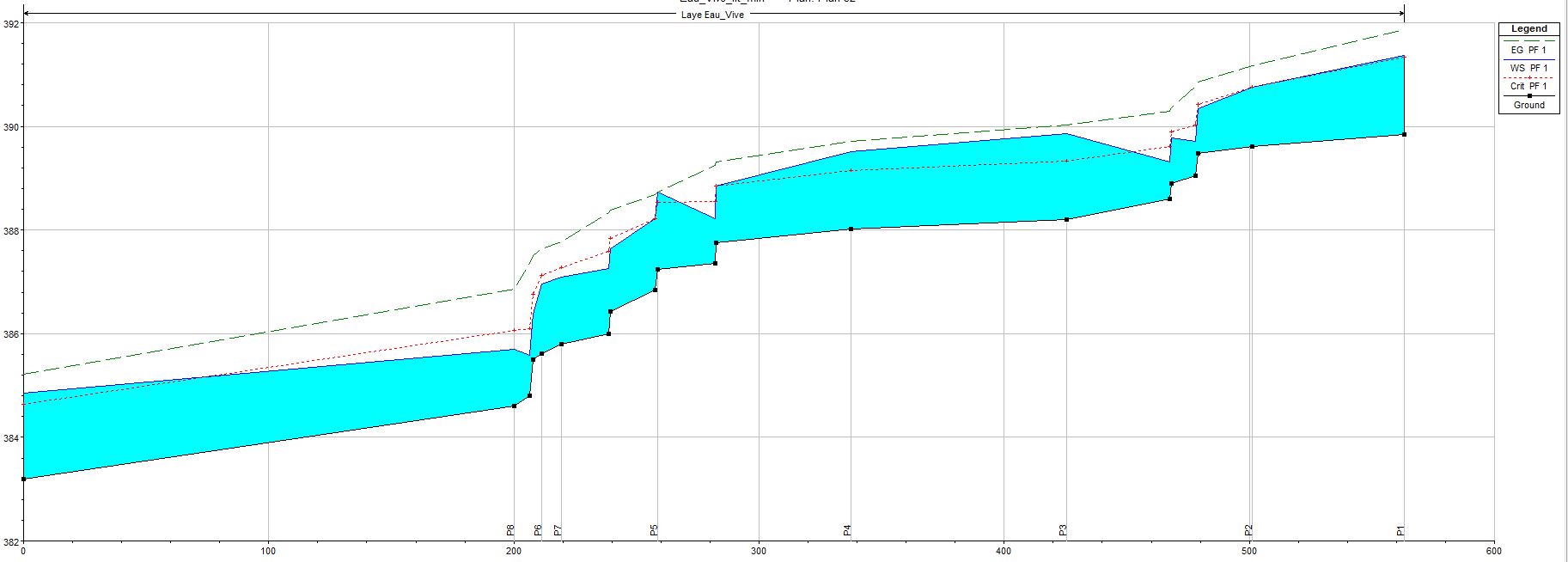This screenshot has height=562, width=1568.
Task: Click the 384 elevation axis value
Action: 9,438
